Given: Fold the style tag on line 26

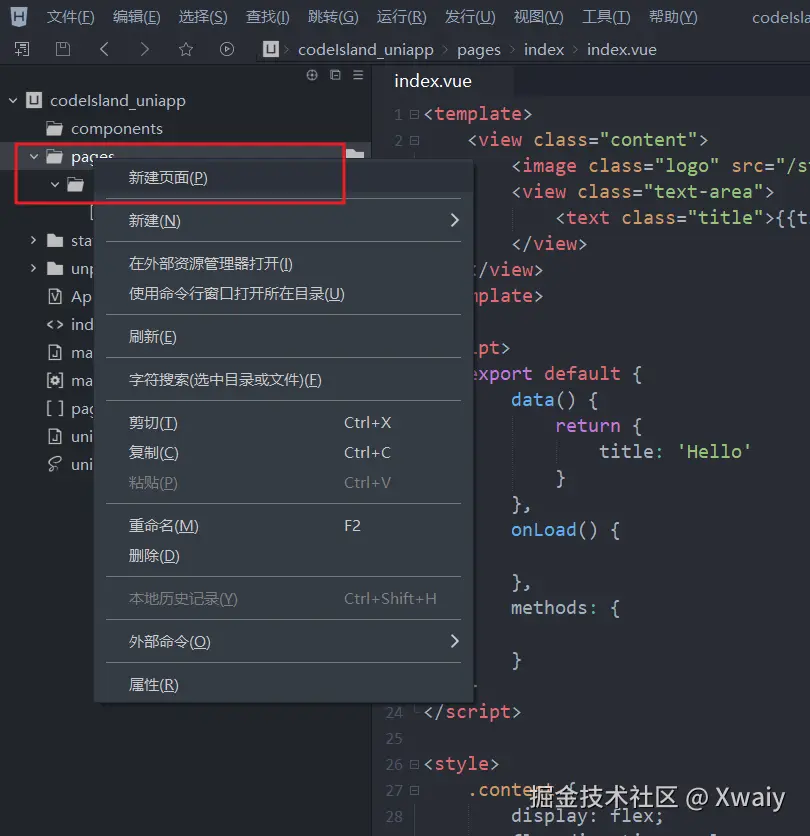Looking at the screenshot, I should [x=414, y=765].
